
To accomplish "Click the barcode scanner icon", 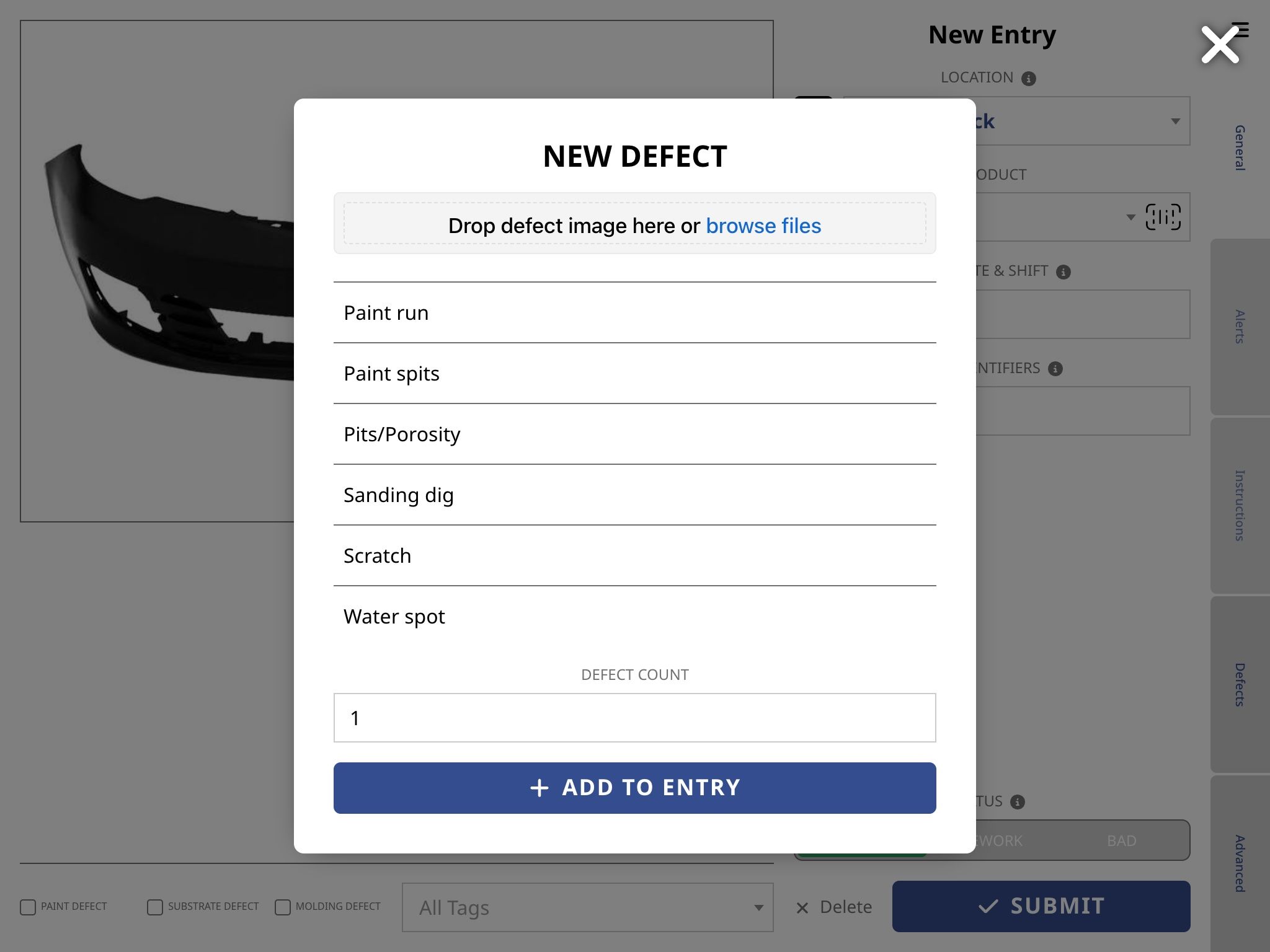I will click(x=1163, y=217).
